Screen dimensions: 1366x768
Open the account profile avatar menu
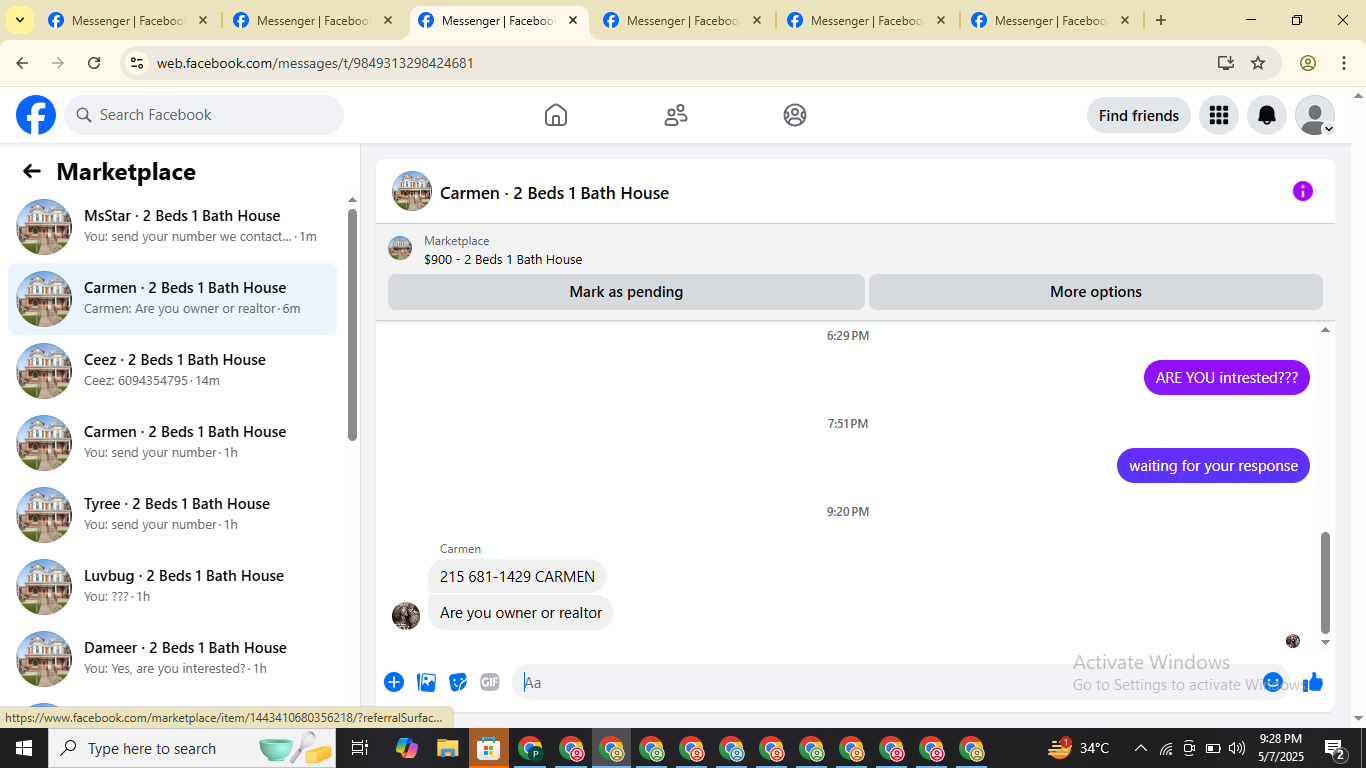tap(1315, 115)
